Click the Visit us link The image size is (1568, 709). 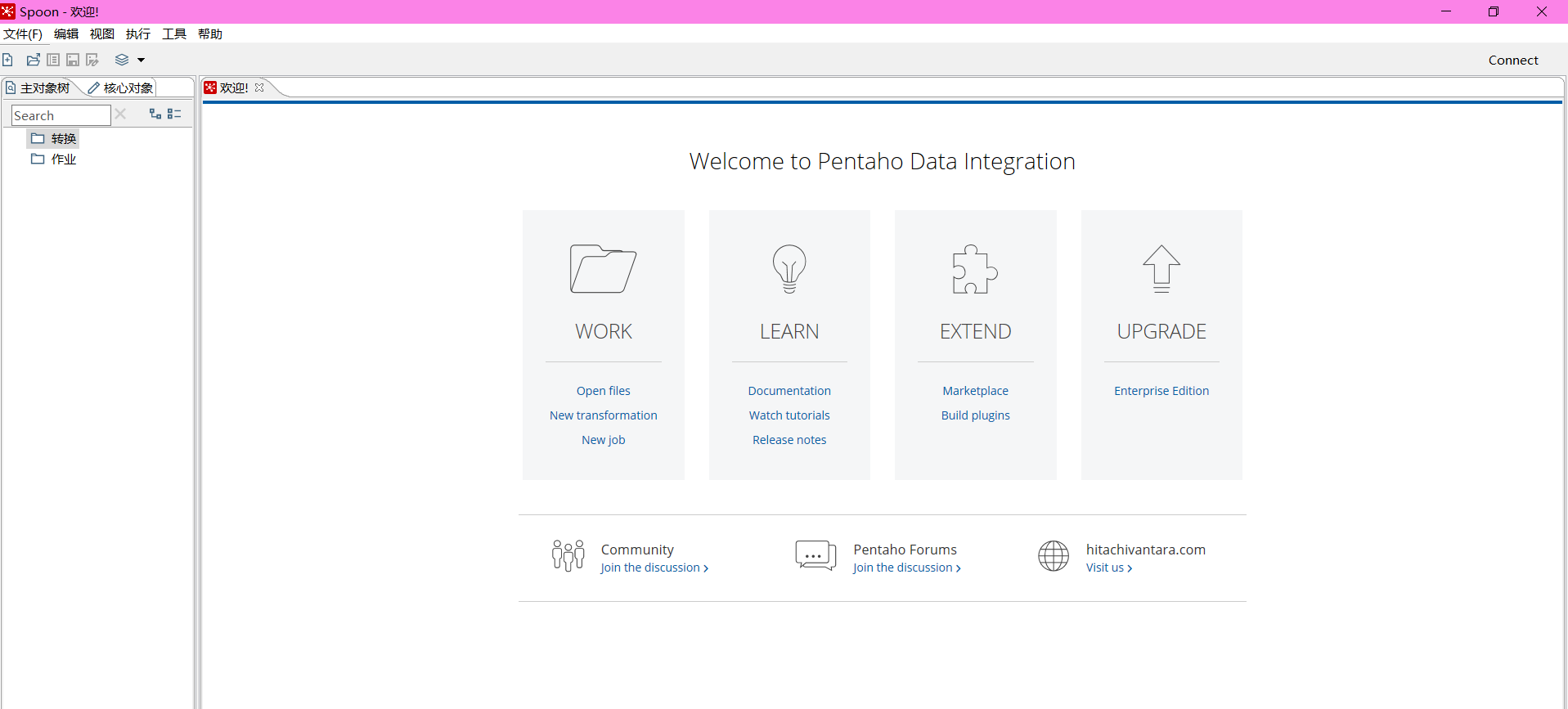[1109, 568]
